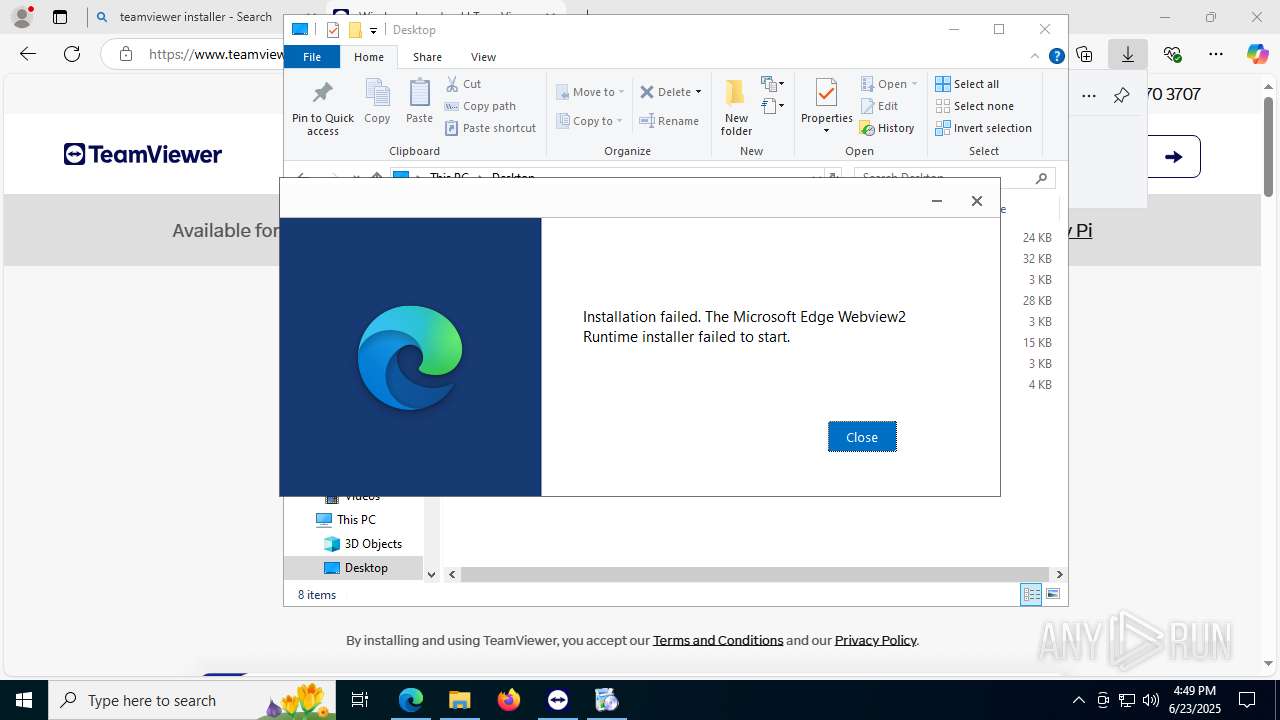This screenshot has width=1280, height=720.
Task: Click the pin icon on TeamViewer page
Action: (1121, 95)
